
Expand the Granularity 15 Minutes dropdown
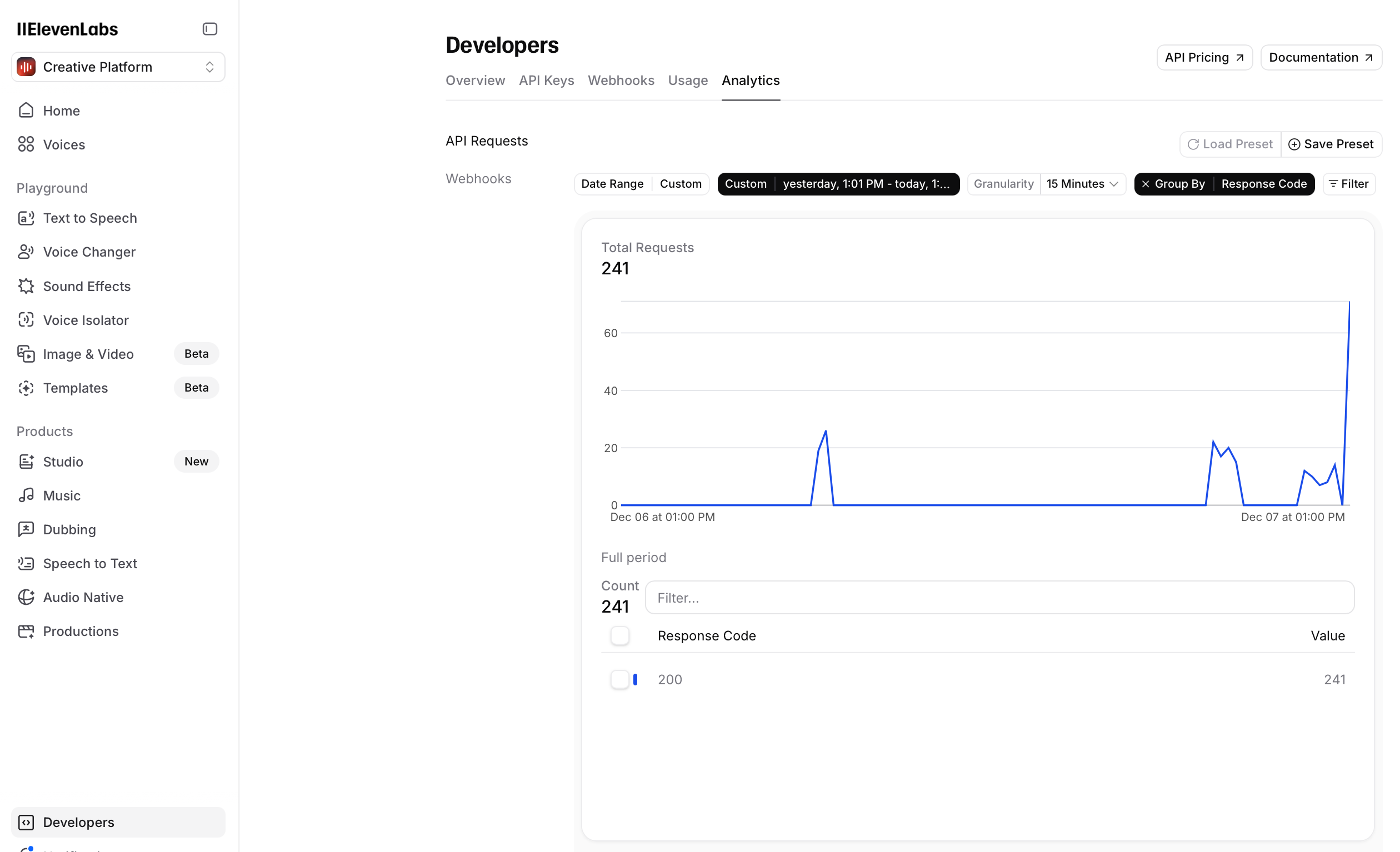point(1082,184)
